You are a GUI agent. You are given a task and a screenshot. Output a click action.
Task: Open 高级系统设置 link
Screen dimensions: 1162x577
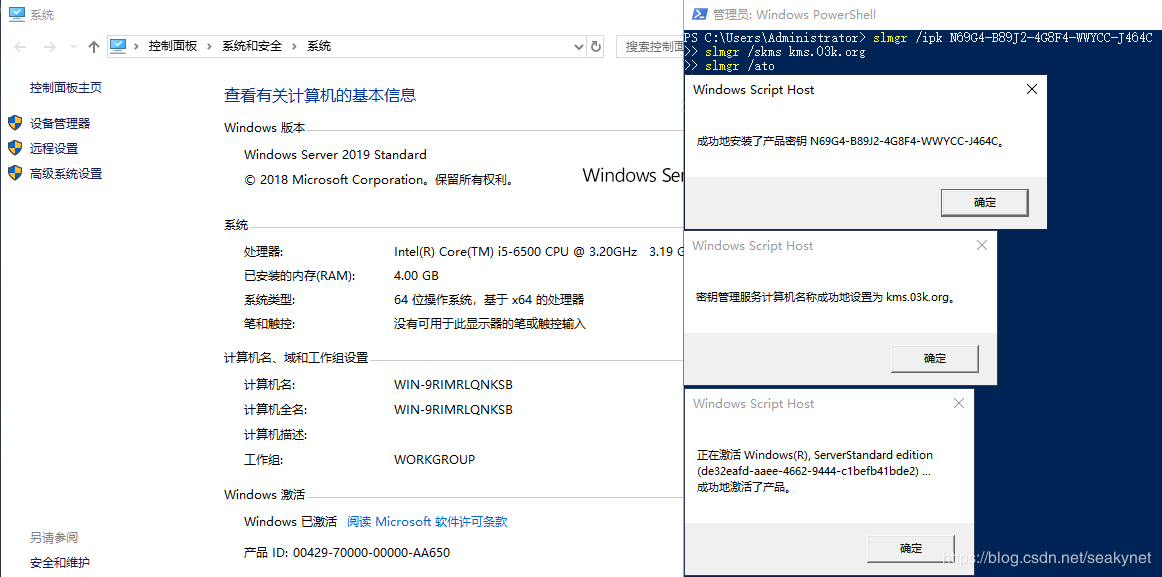coord(66,173)
